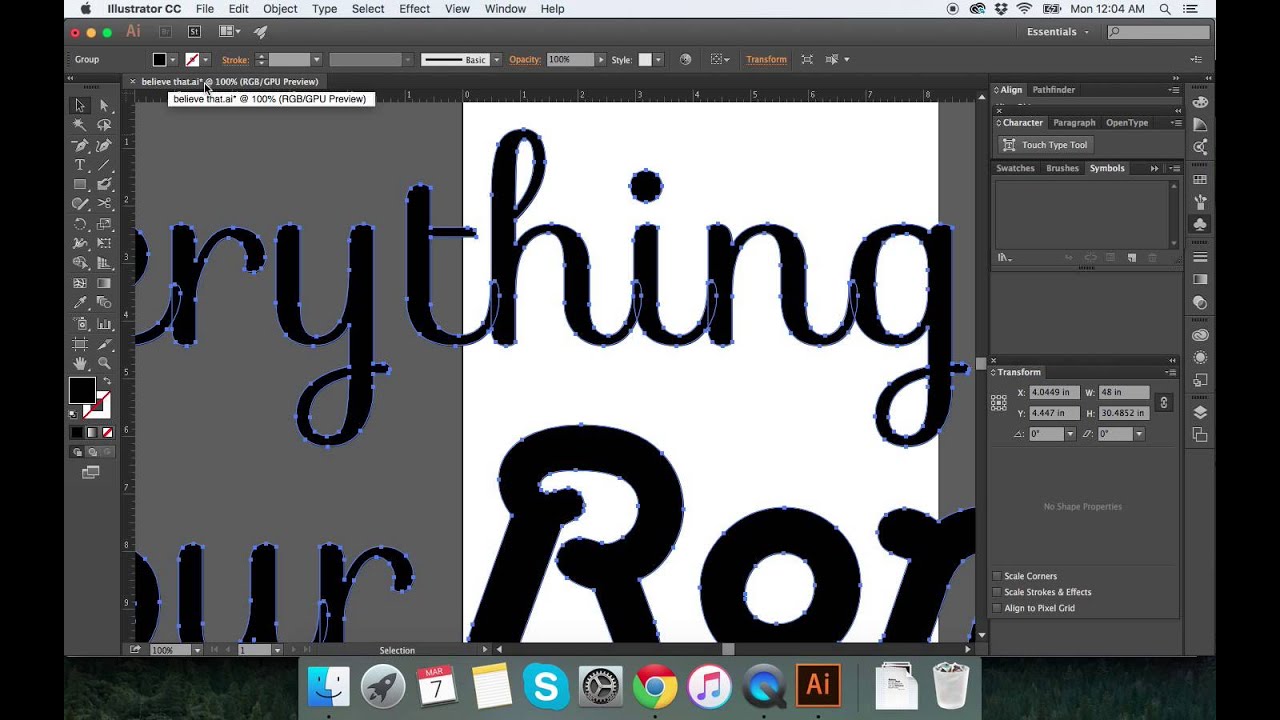Click the X position field
This screenshot has height=720, width=1280.
click(1053, 392)
